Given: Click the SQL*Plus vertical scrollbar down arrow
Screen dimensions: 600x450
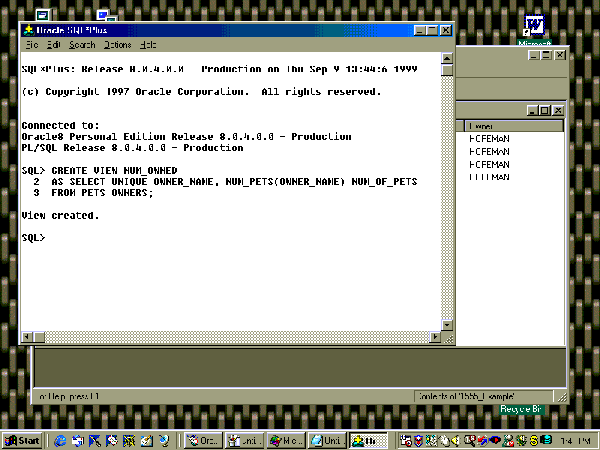Looking at the screenshot, I should (x=447, y=325).
